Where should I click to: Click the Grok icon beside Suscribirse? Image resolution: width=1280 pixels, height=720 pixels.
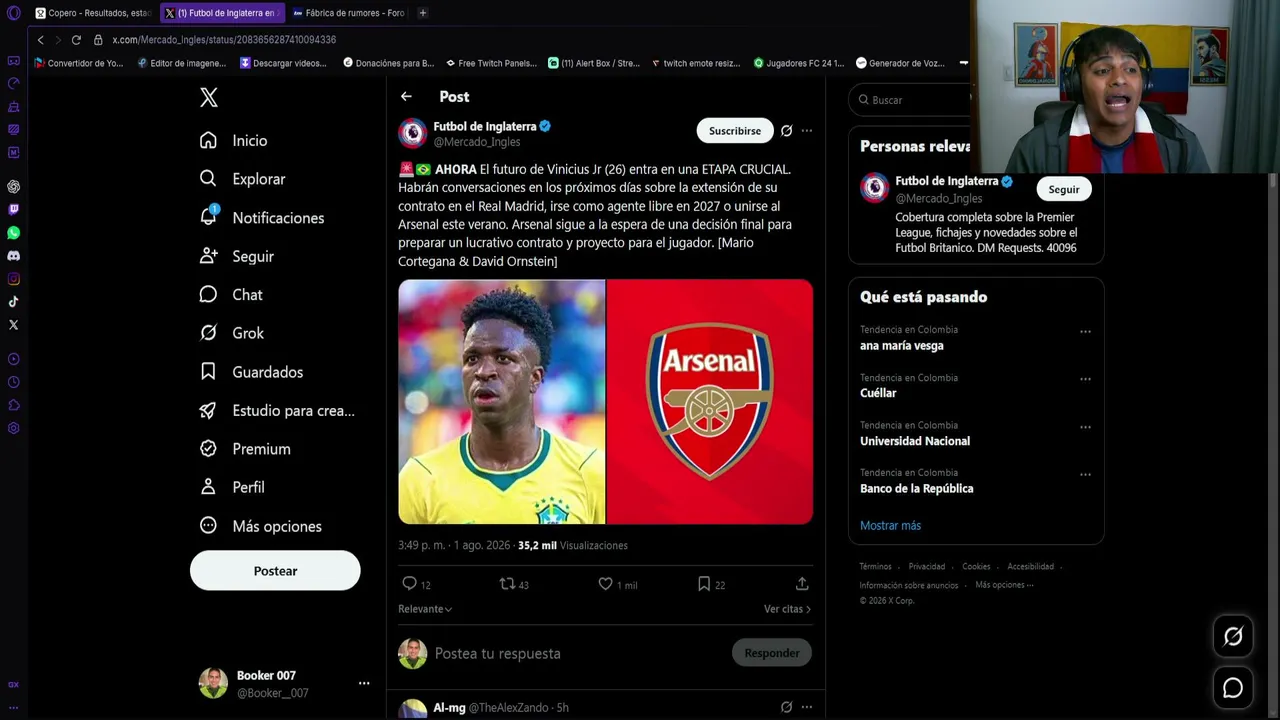point(786,131)
